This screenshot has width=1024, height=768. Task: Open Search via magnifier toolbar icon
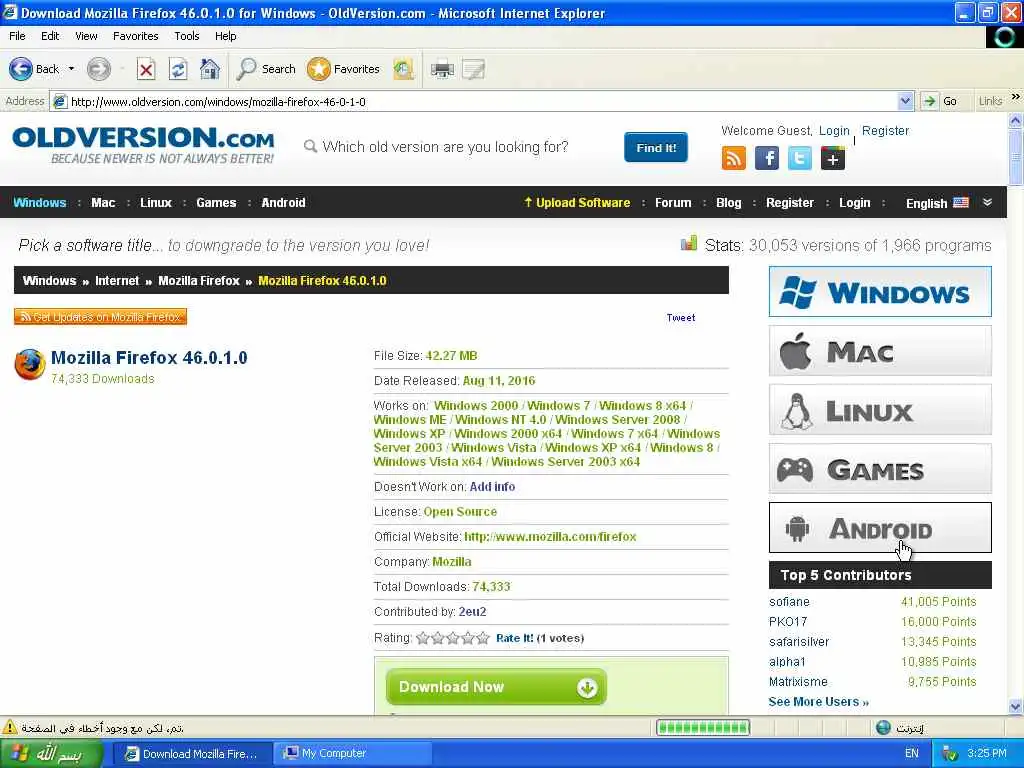pyautogui.click(x=246, y=69)
